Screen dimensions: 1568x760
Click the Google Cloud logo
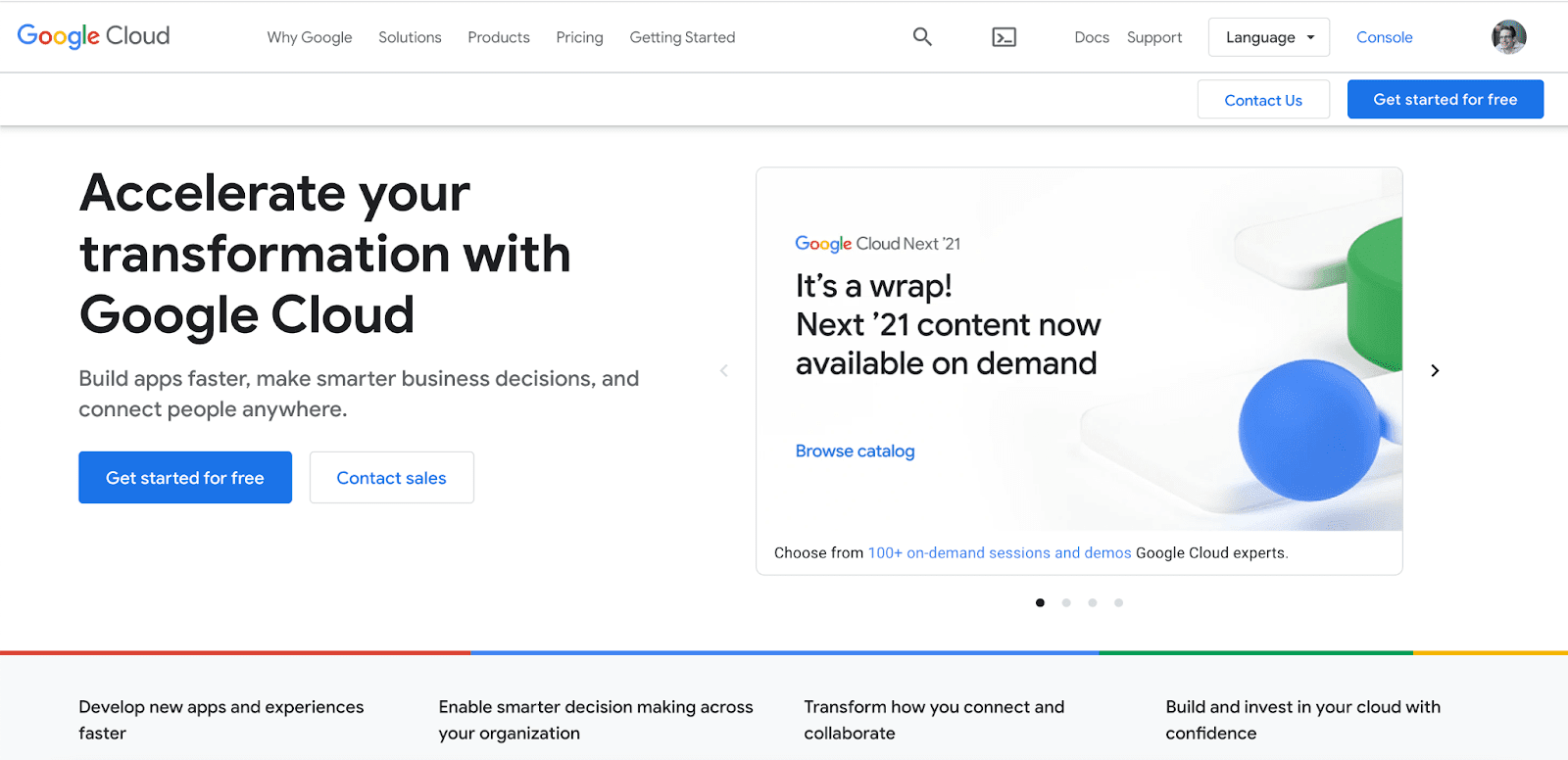coord(93,36)
